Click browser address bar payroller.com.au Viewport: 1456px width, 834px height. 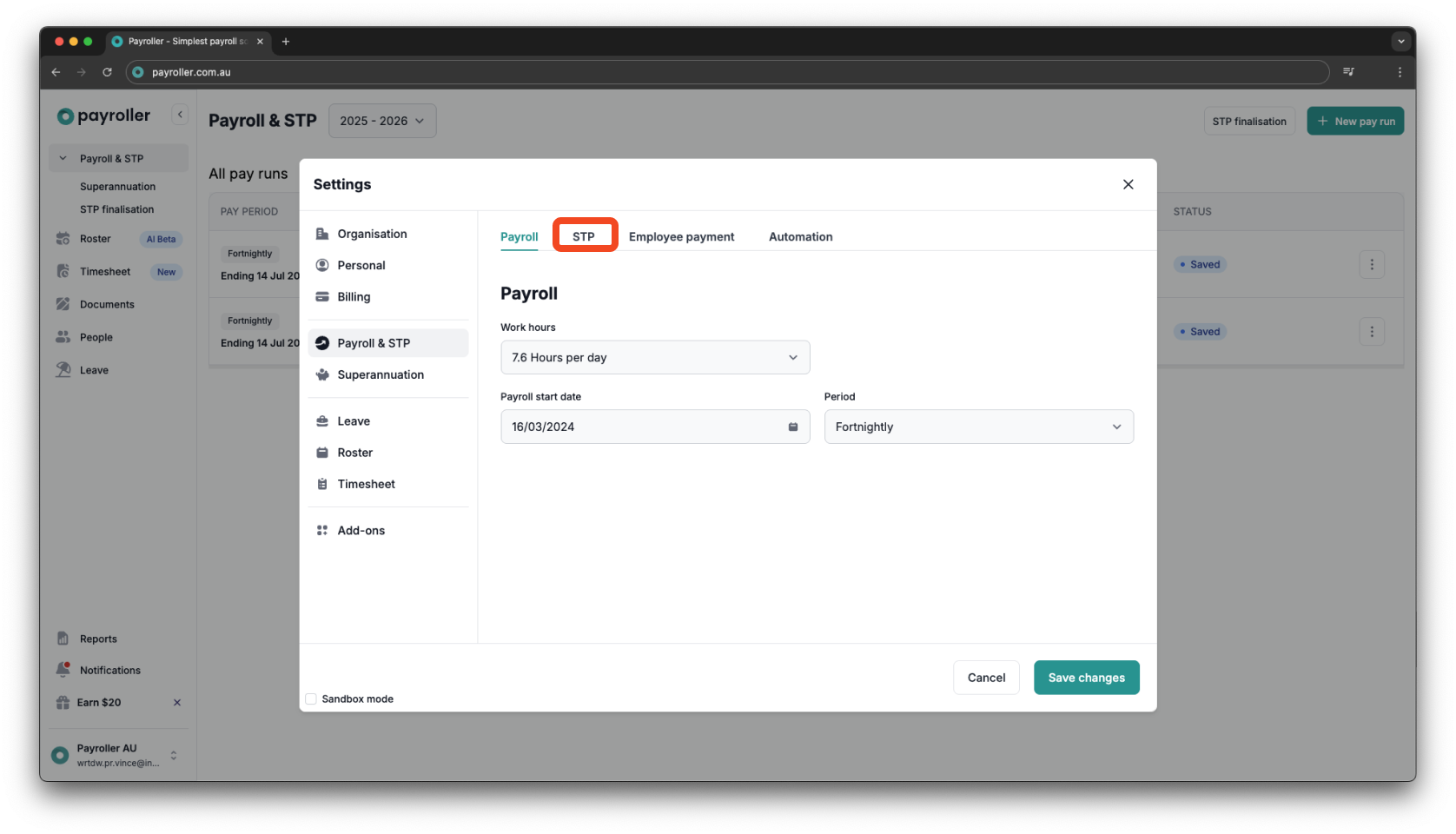tap(728, 72)
